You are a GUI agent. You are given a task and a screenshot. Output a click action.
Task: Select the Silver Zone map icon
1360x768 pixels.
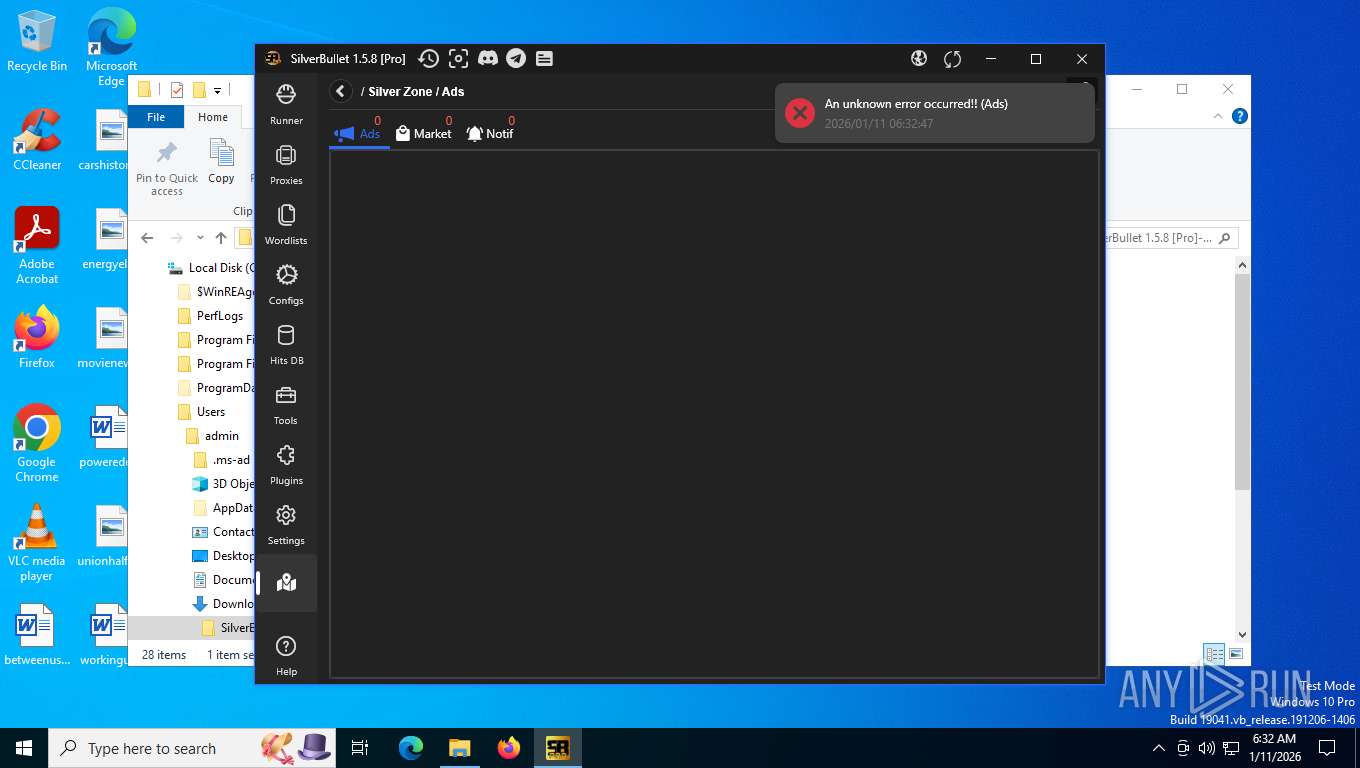287,583
